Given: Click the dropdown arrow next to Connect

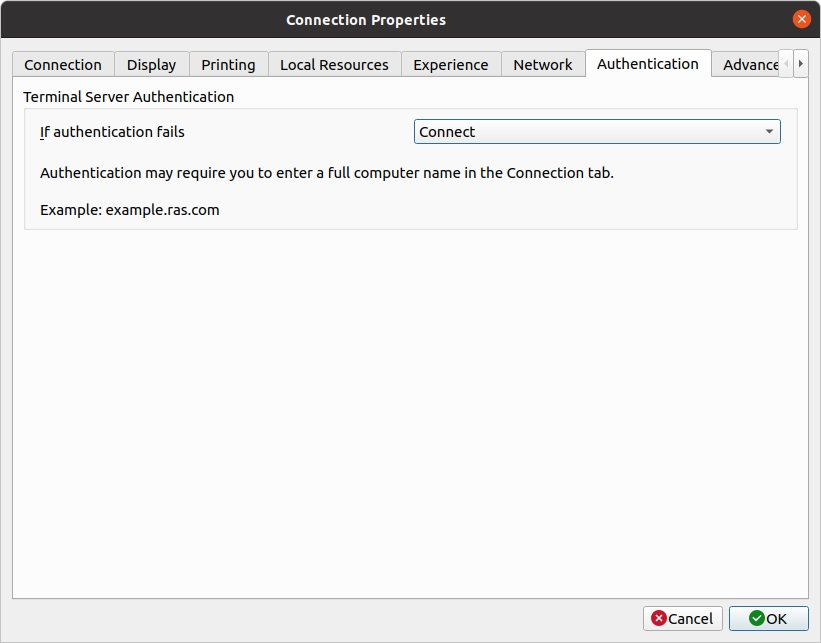Looking at the screenshot, I should tap(768, 132).
